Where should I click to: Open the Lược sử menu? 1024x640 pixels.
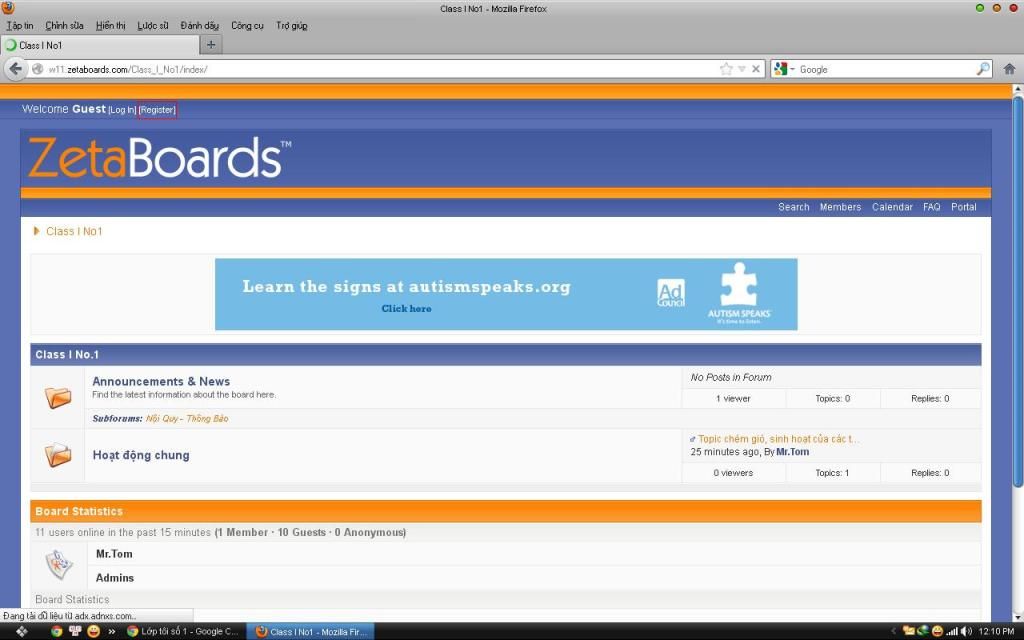(153, 25)
